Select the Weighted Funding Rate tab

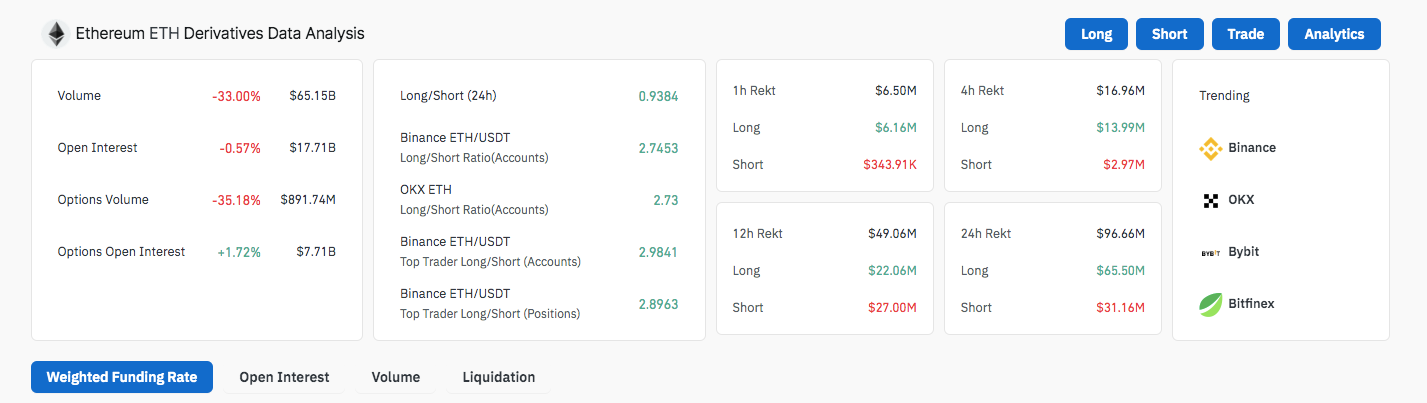pyautogui.click(x=122, y=377)
